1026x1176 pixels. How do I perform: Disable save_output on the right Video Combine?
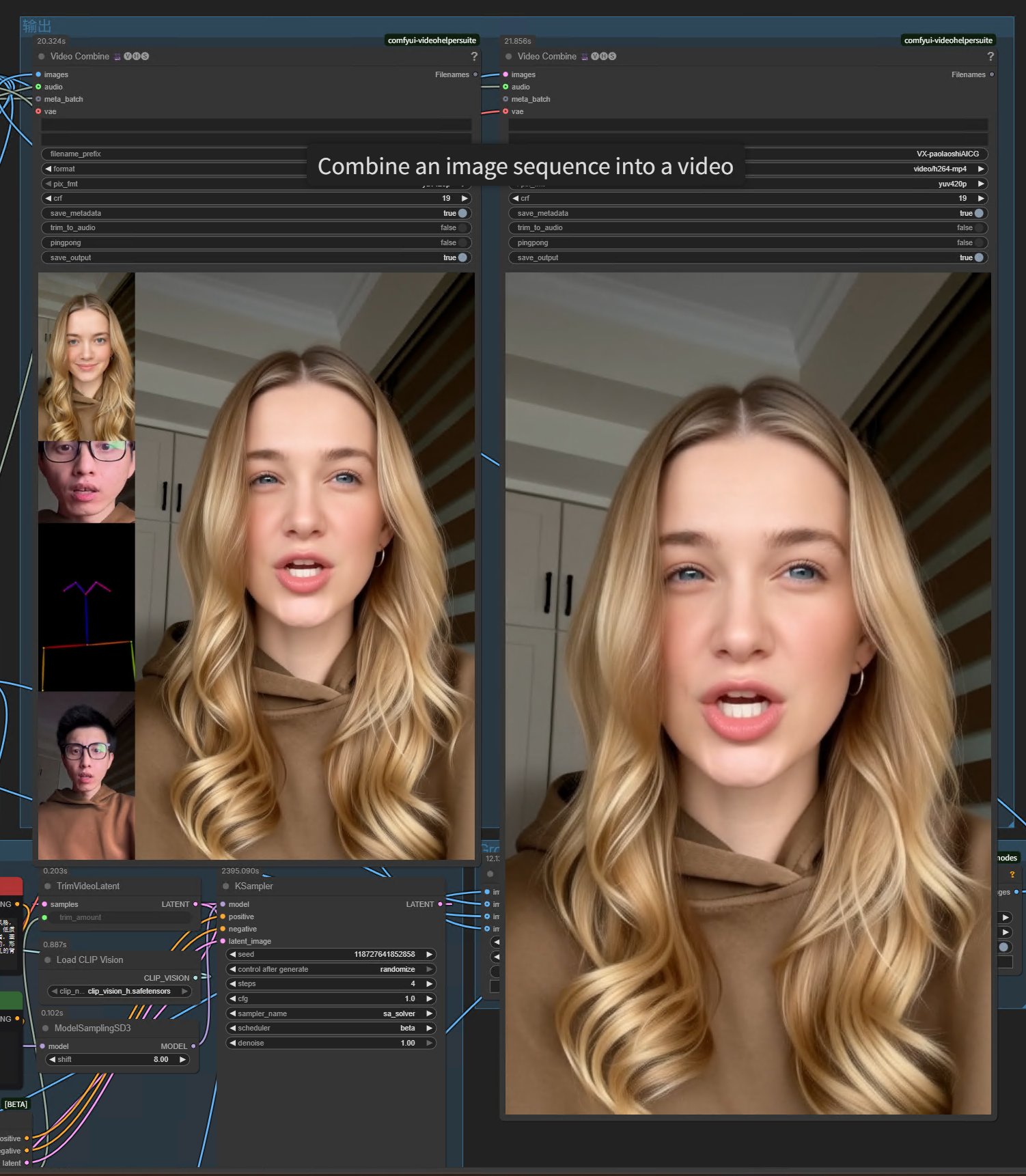click(x=979, y=257)
